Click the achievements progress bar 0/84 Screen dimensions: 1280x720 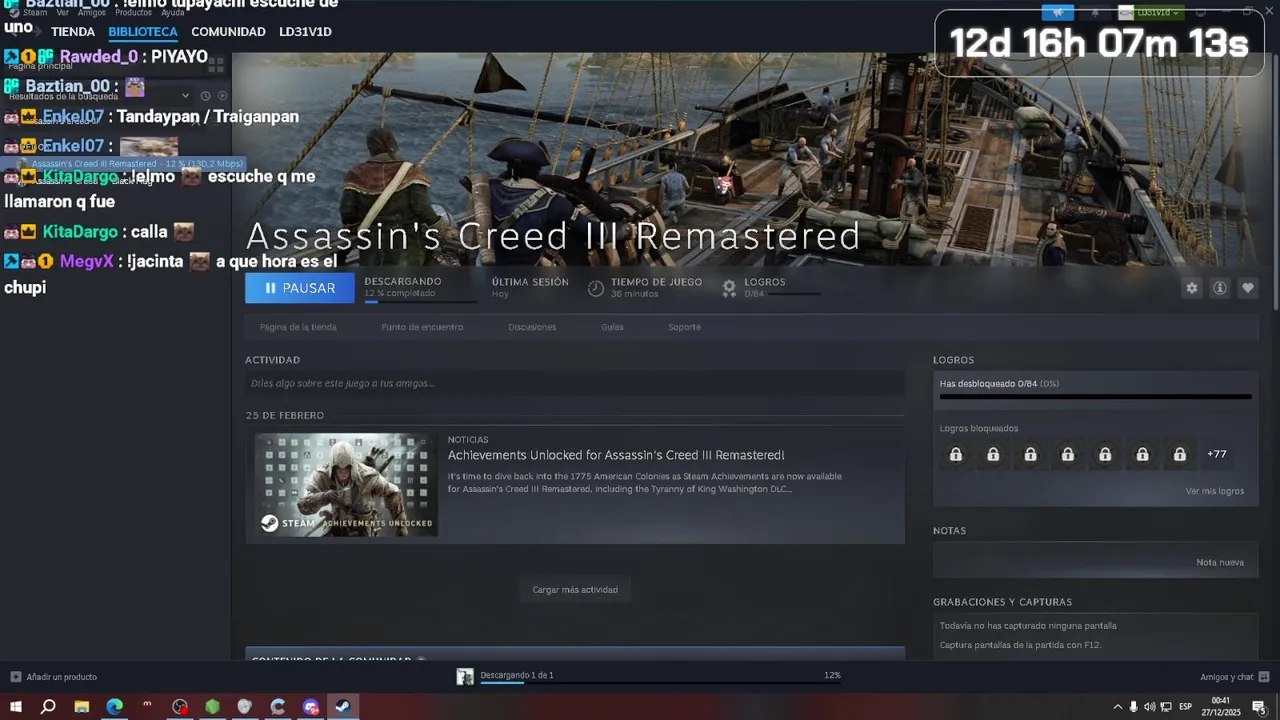click(x=1096, y=396)
